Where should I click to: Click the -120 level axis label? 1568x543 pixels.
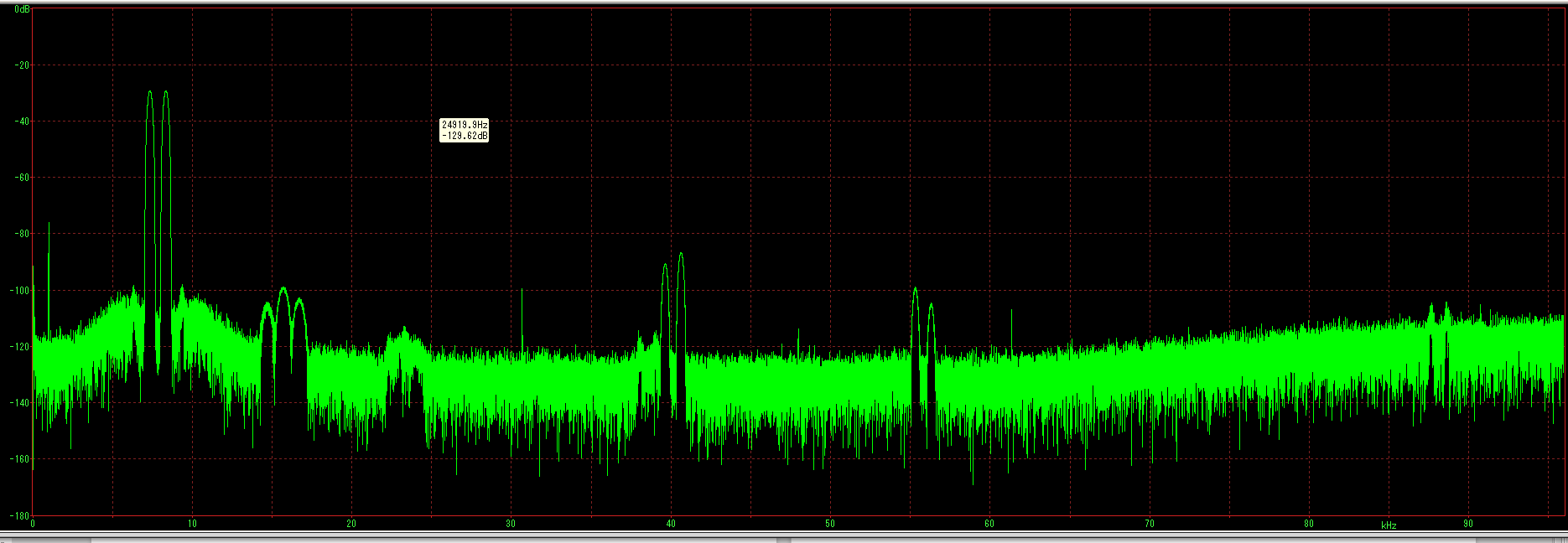coord(20,347)
